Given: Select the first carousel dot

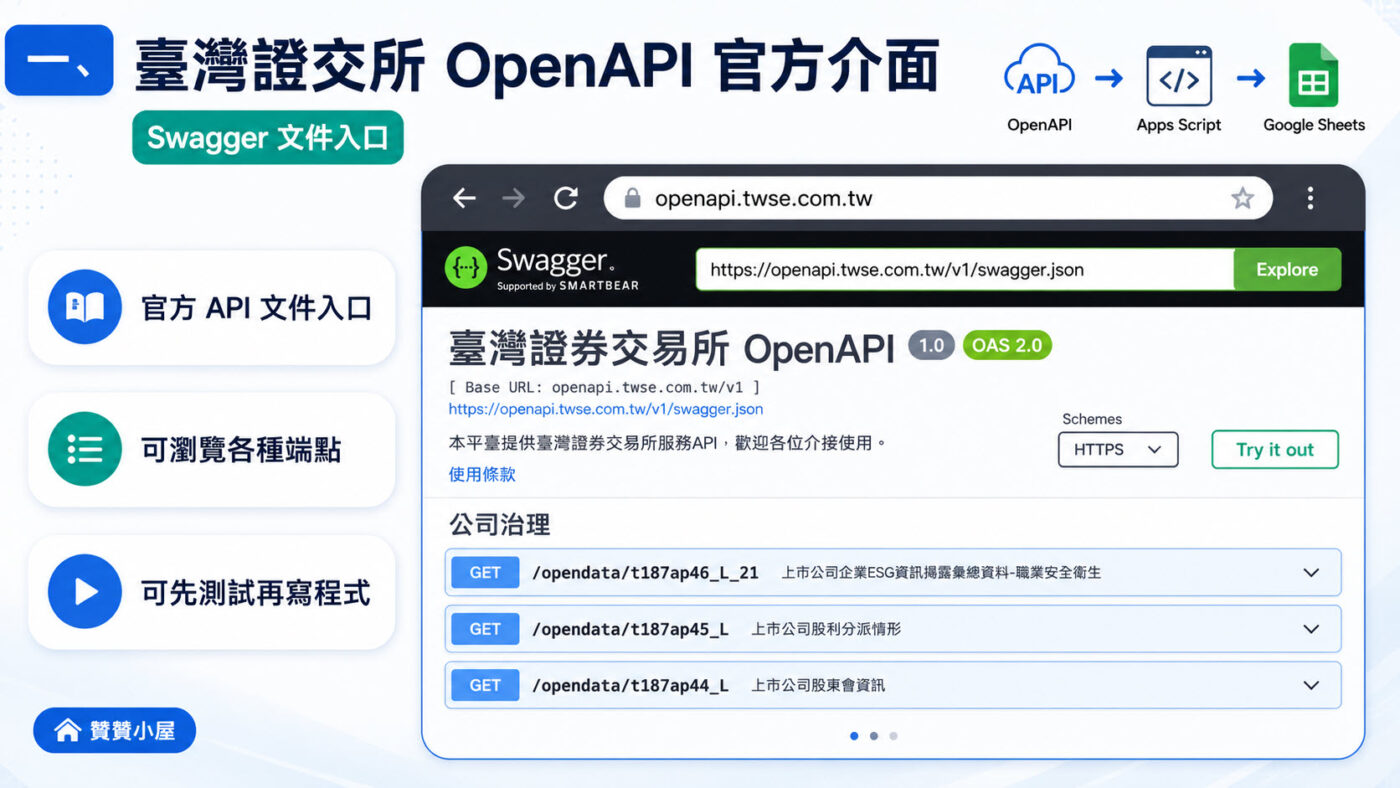Looking at the screenshot, I should (x=853, y=736).
